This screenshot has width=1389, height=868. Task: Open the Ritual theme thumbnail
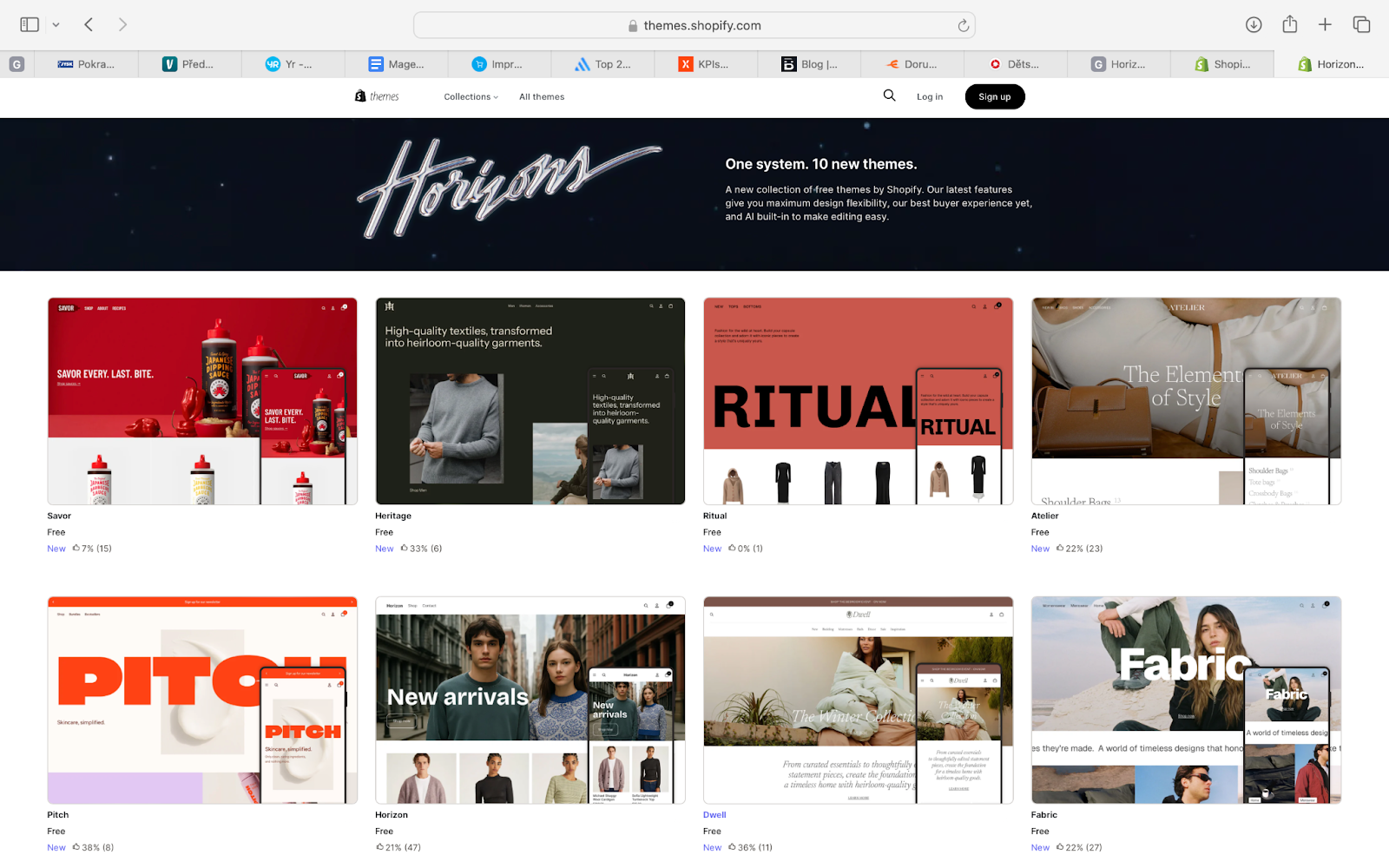(859, 401)
